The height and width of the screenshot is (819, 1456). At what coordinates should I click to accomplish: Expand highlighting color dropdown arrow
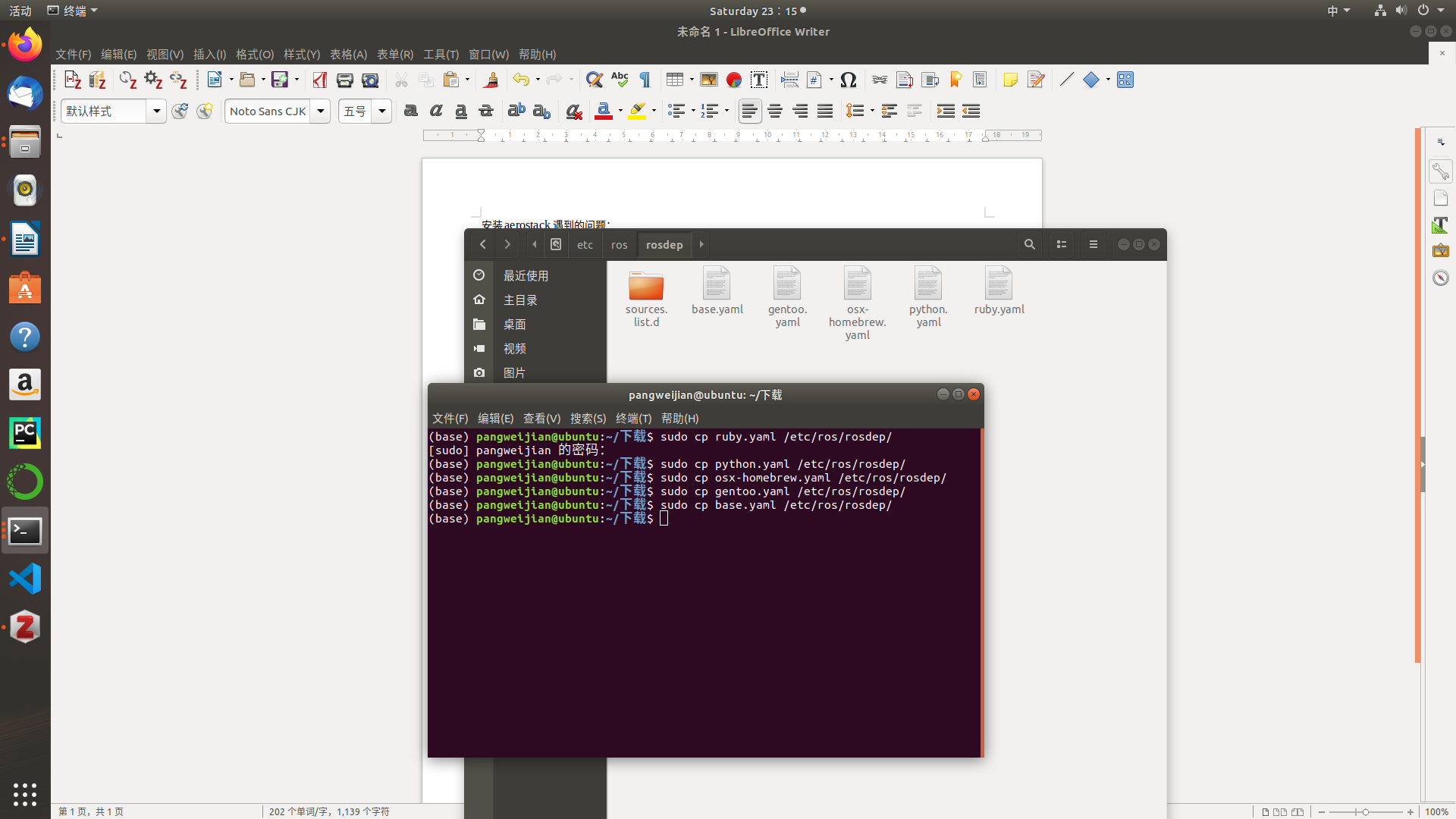[654, 111]
